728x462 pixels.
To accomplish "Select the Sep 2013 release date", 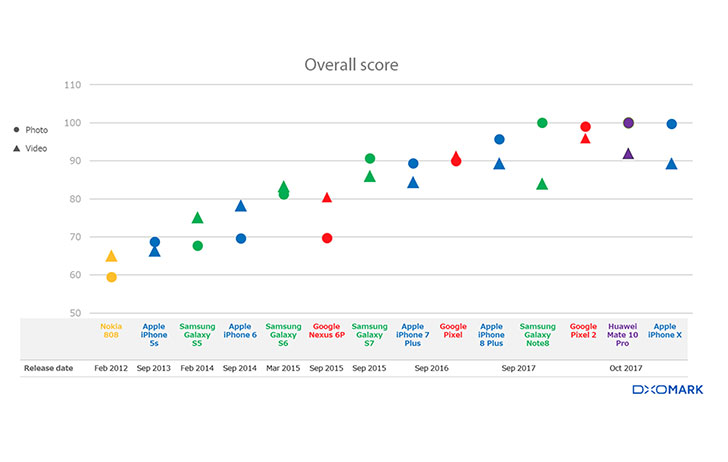I will tap(154, 368).
